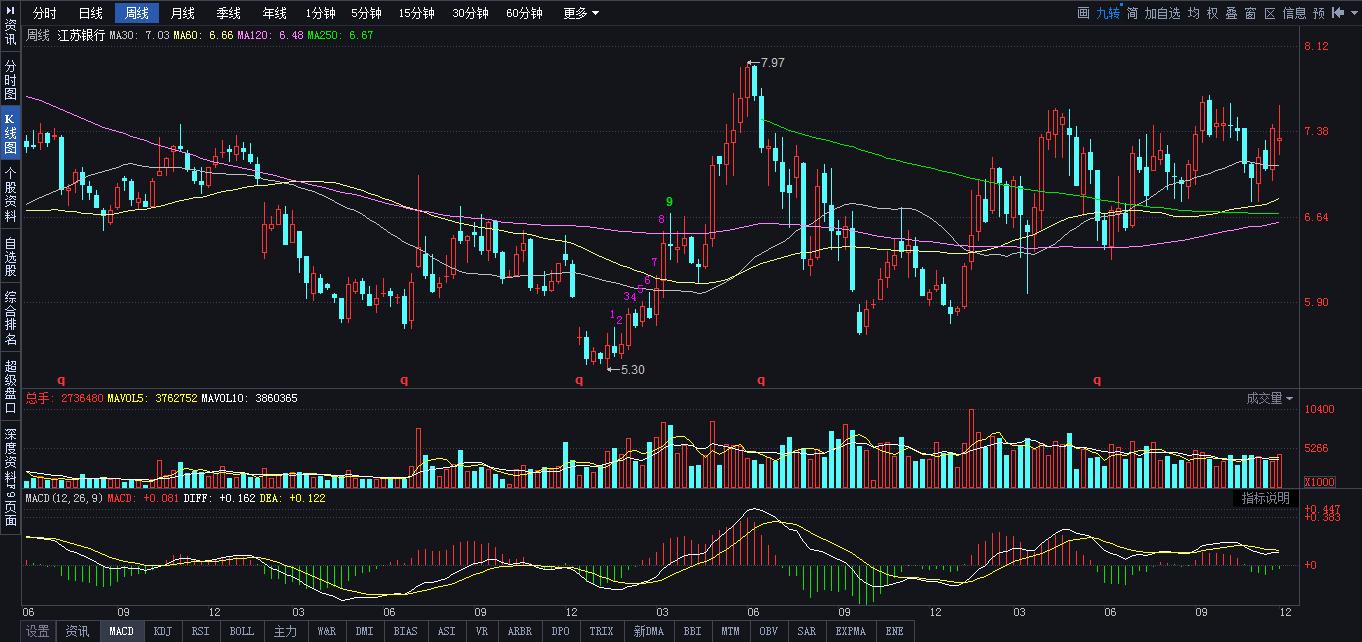Toggle moving averages with the 均 switch
This screenshot has width=1362, height=642.
pyautogui.click(x=1194, y=12)
